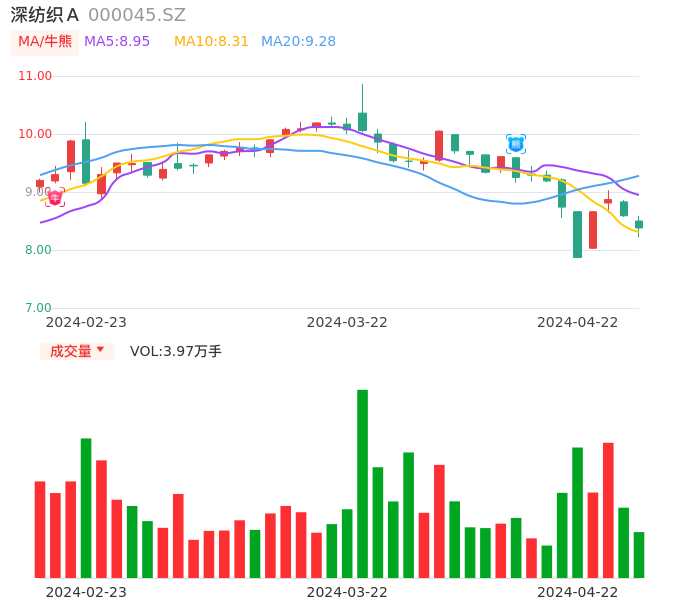Click the tallest green volume bar

362,483
